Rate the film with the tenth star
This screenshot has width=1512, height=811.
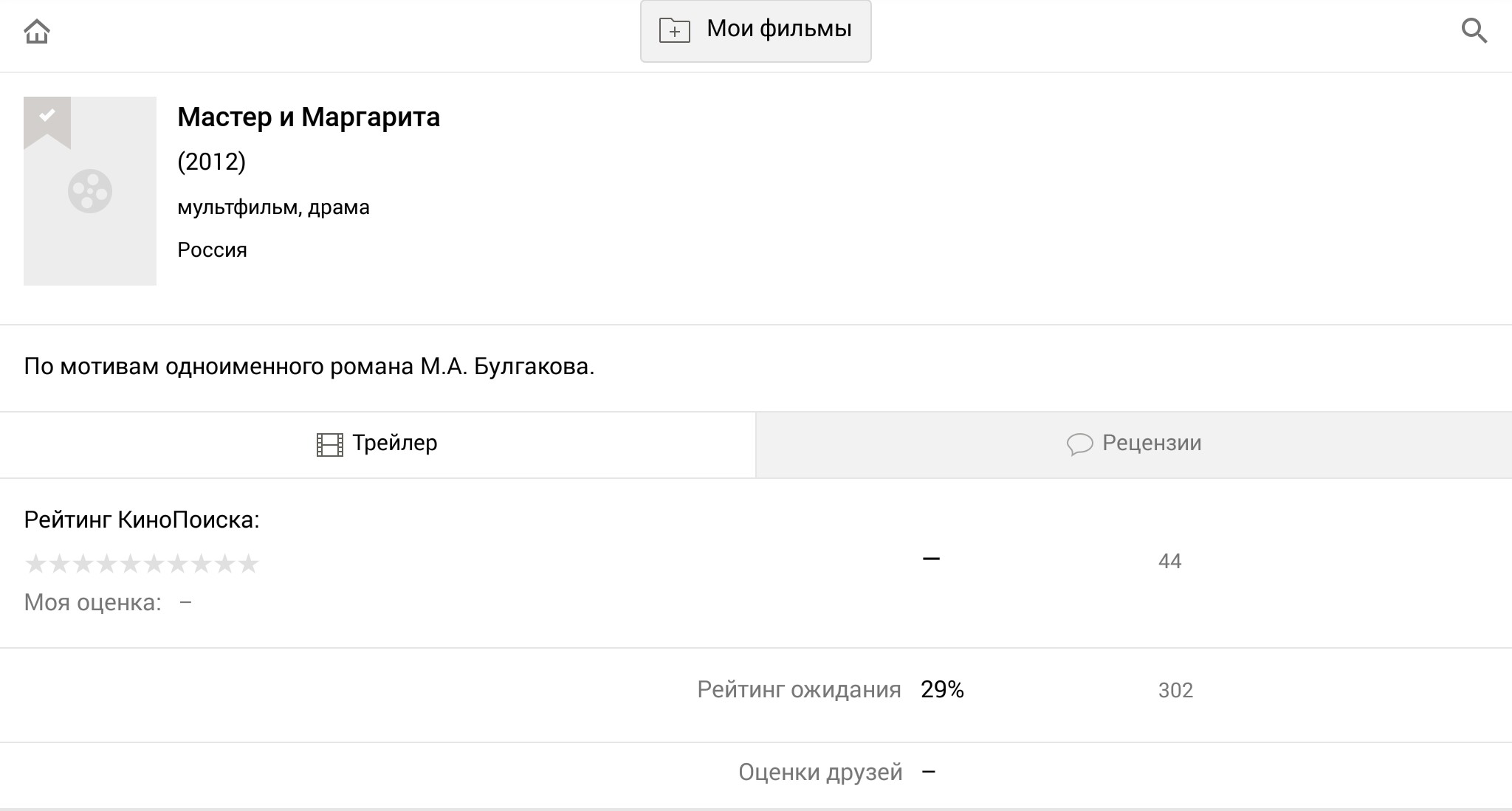tap(248, 564)
